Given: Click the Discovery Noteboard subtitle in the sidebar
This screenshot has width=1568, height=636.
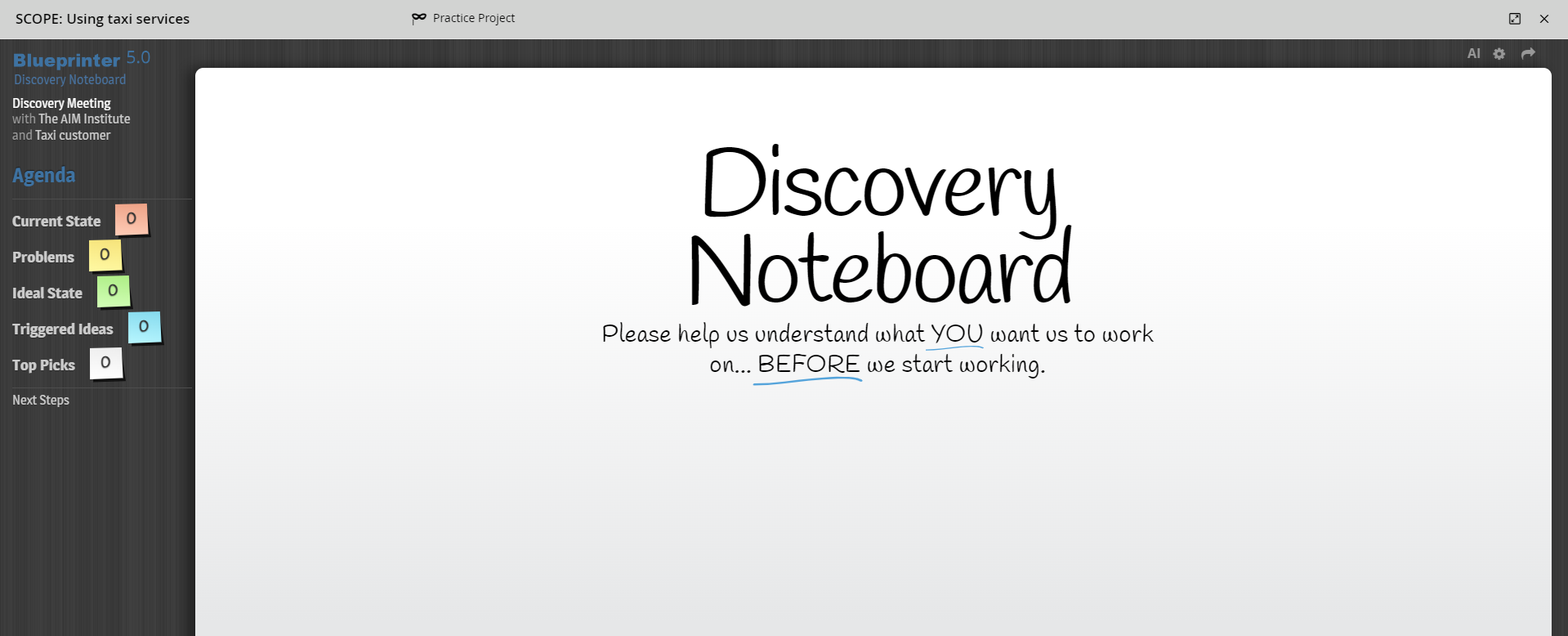Looking at the screenshot, I should [70, 80].
